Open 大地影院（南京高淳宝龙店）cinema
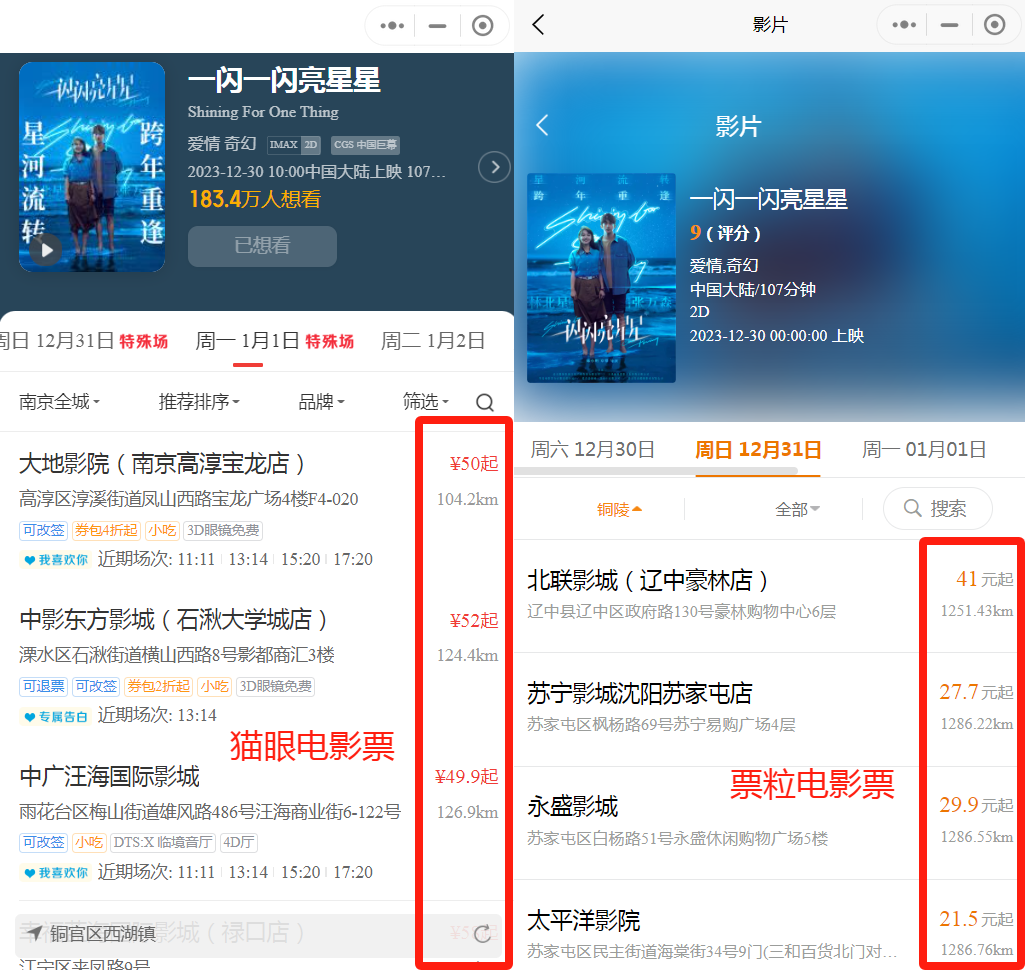Viewport: 1025px width, 970px height. coord(162,463)
